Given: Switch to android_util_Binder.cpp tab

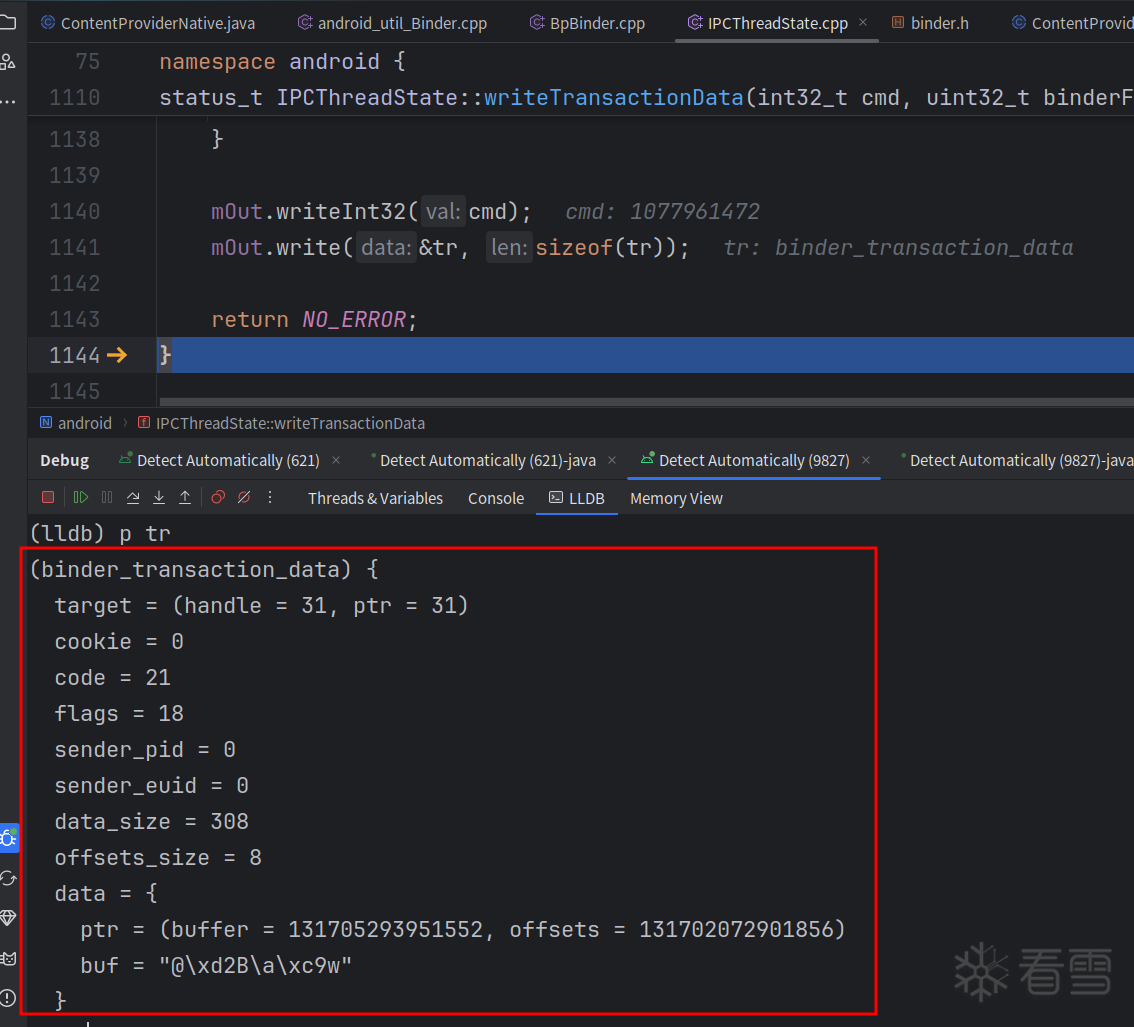Looking at the screenshot, I should (393, 23).
